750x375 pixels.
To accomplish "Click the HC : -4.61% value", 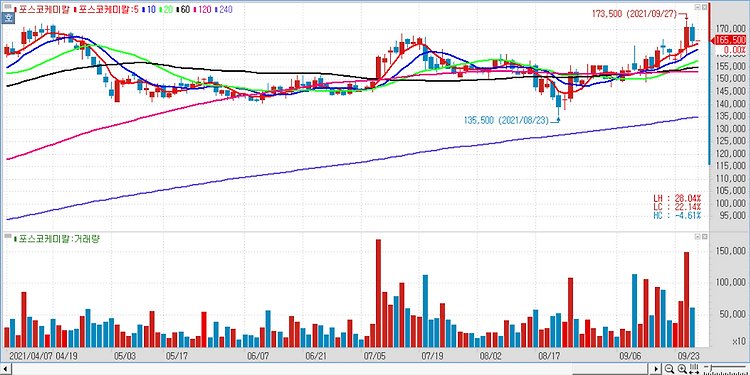I will pos(676,216).
